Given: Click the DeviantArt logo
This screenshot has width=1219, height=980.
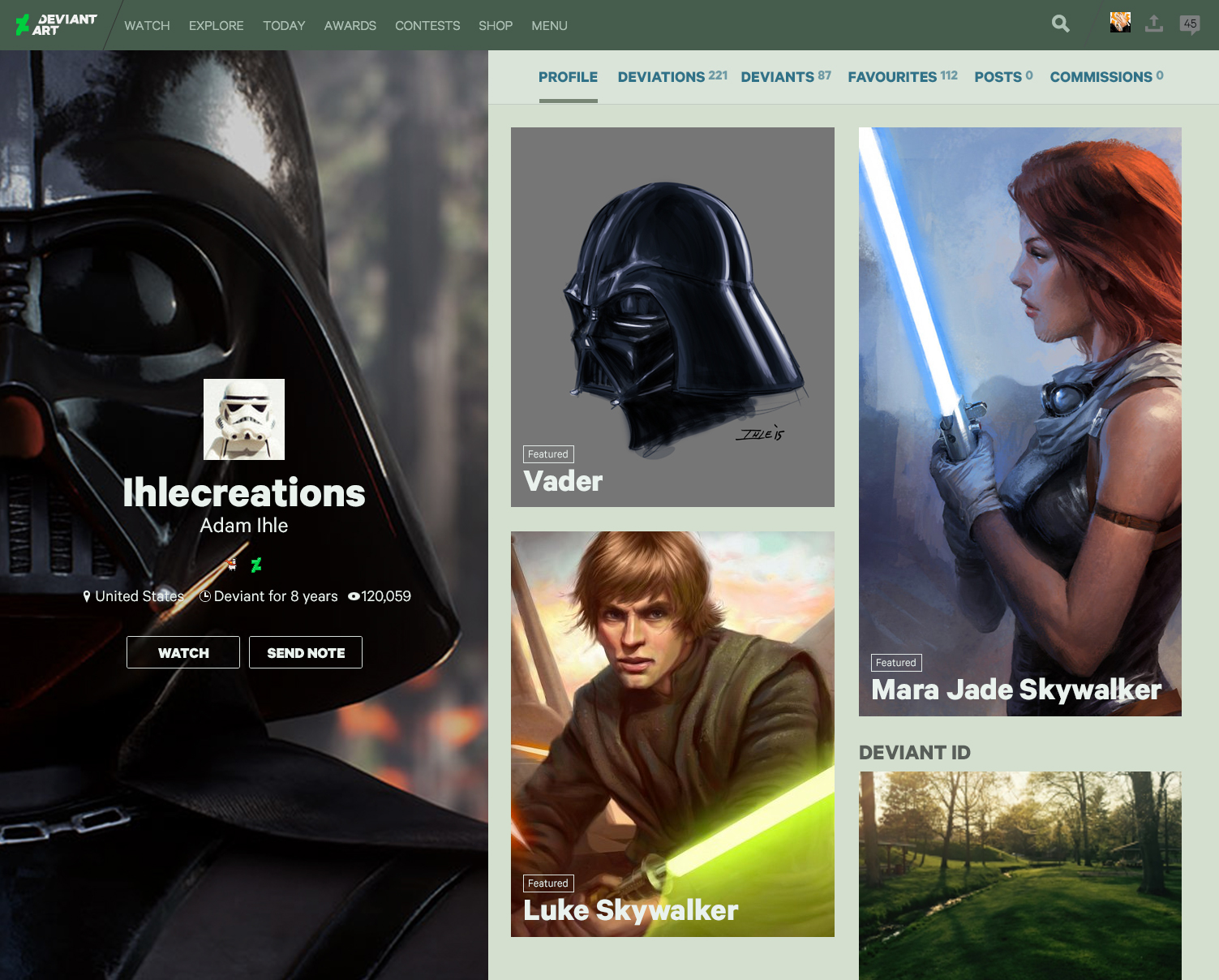Looking at the screenshot, I should point(57,25).
